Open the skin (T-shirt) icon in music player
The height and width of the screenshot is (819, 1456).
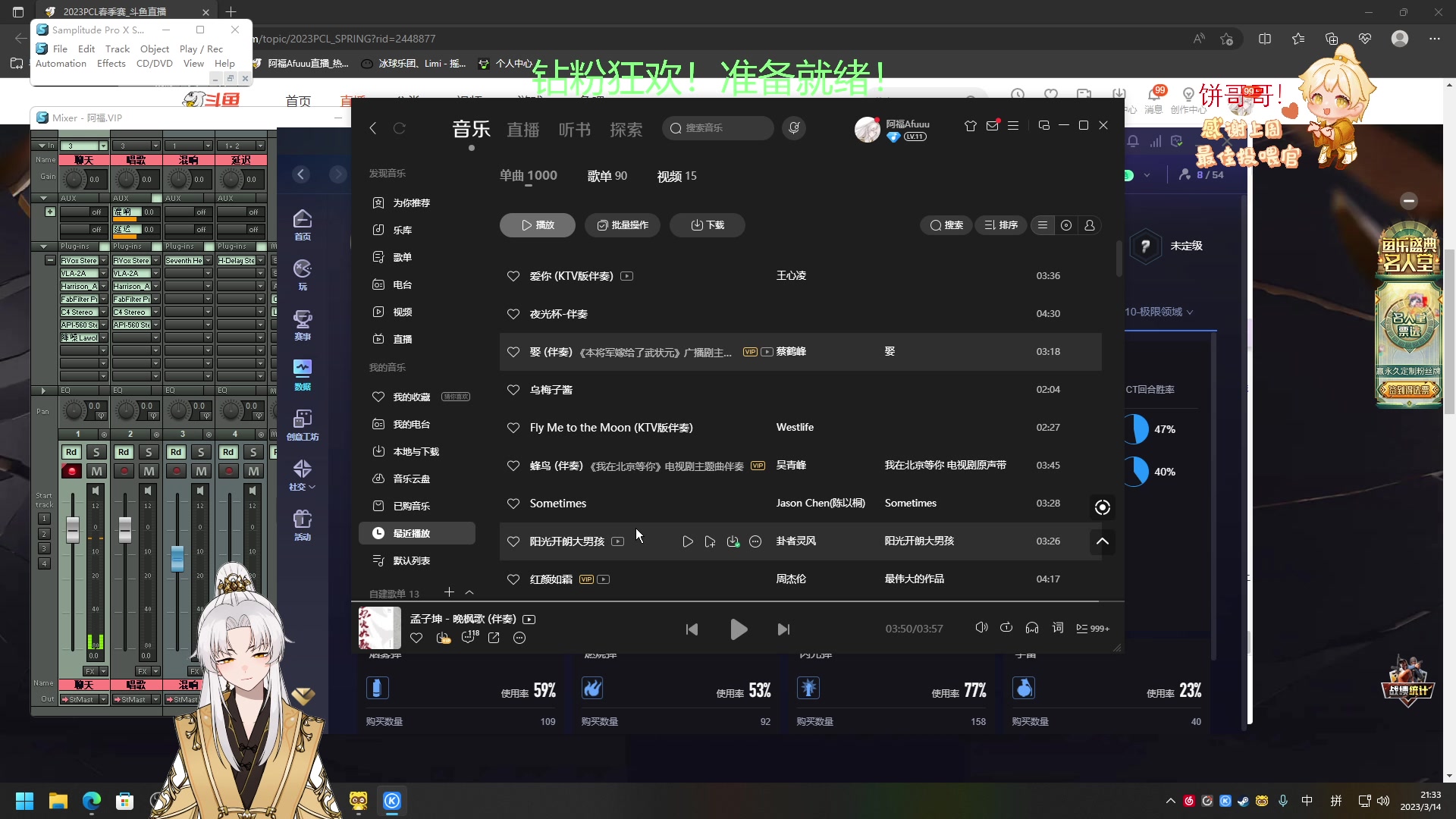[970, 126]
